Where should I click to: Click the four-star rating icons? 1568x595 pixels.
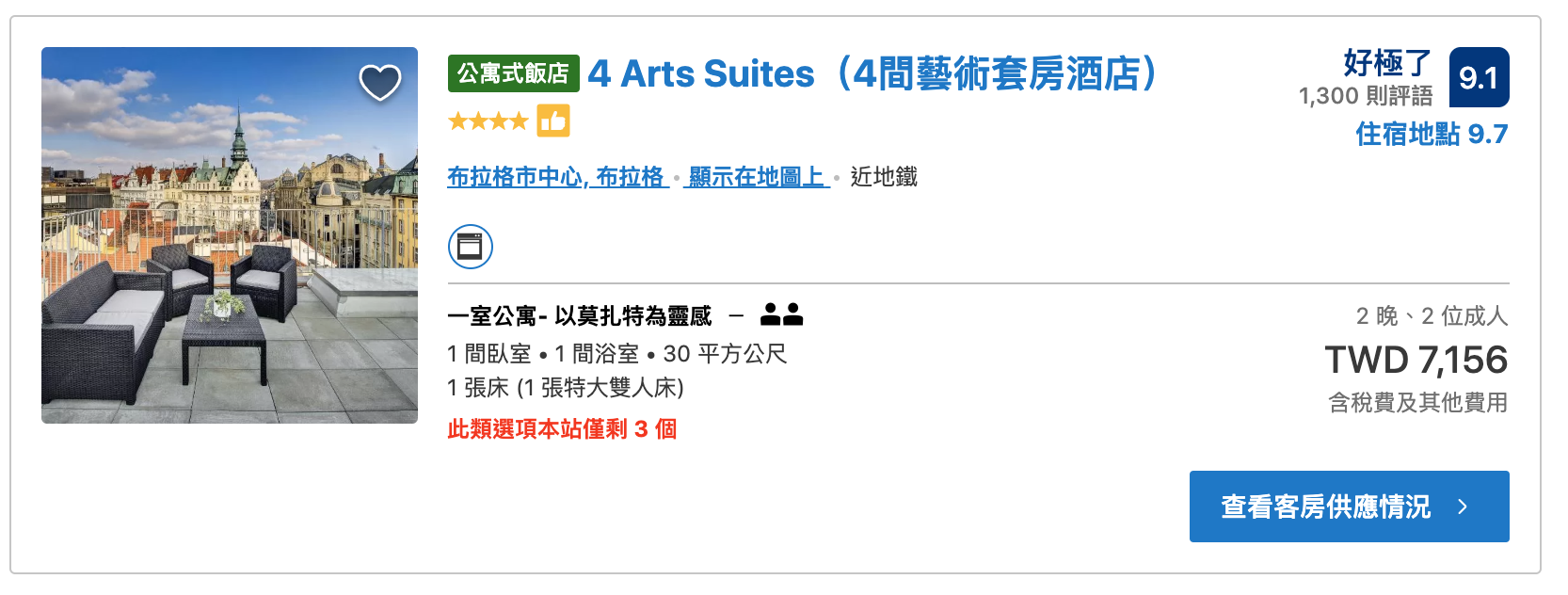488,121
